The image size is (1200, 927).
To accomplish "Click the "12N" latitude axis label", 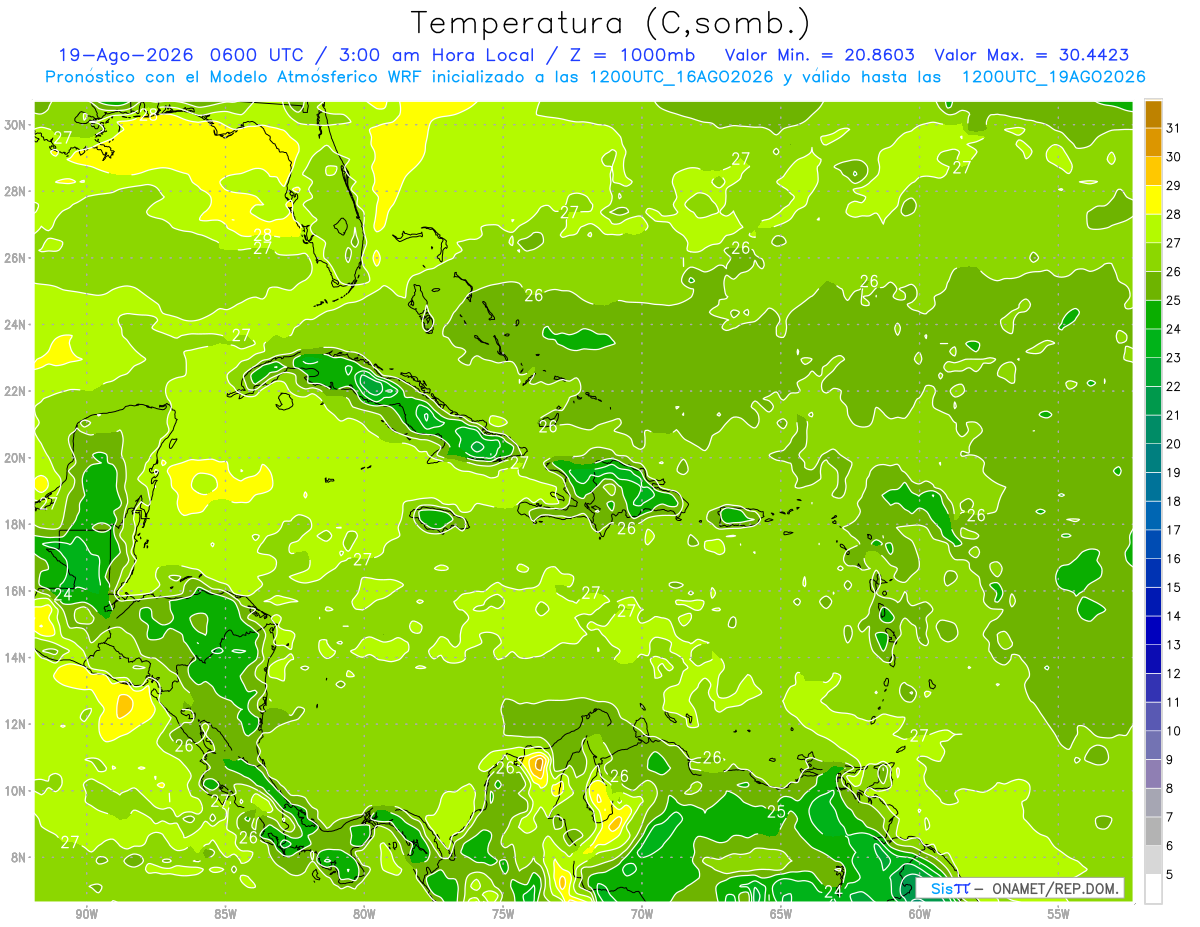I will [x=16, y=724].
